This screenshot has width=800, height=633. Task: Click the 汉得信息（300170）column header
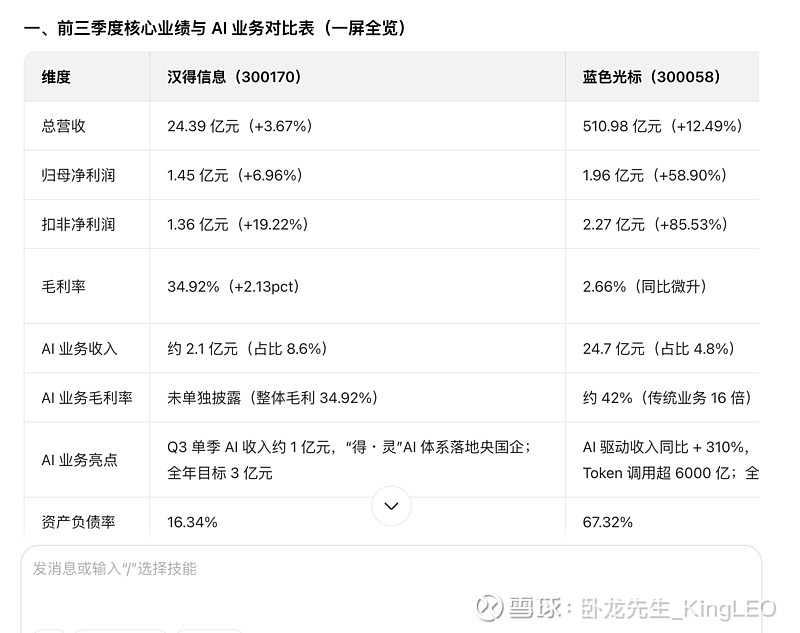pos(357,77)
